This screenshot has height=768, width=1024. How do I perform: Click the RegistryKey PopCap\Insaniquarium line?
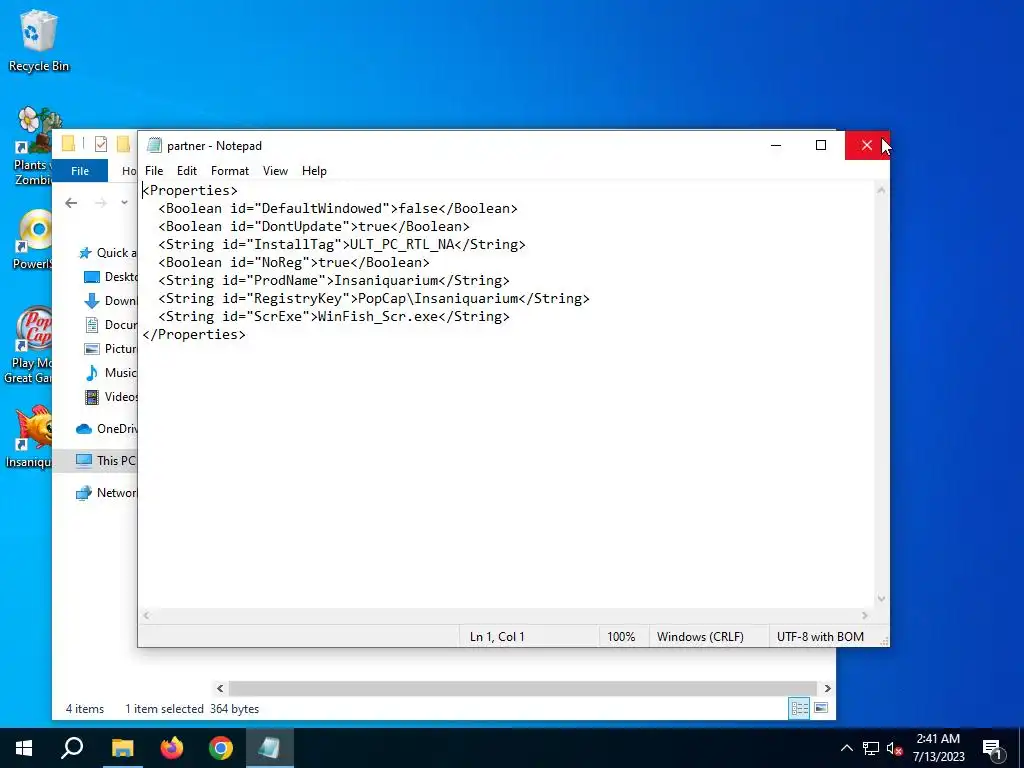(x=374, y=298)
